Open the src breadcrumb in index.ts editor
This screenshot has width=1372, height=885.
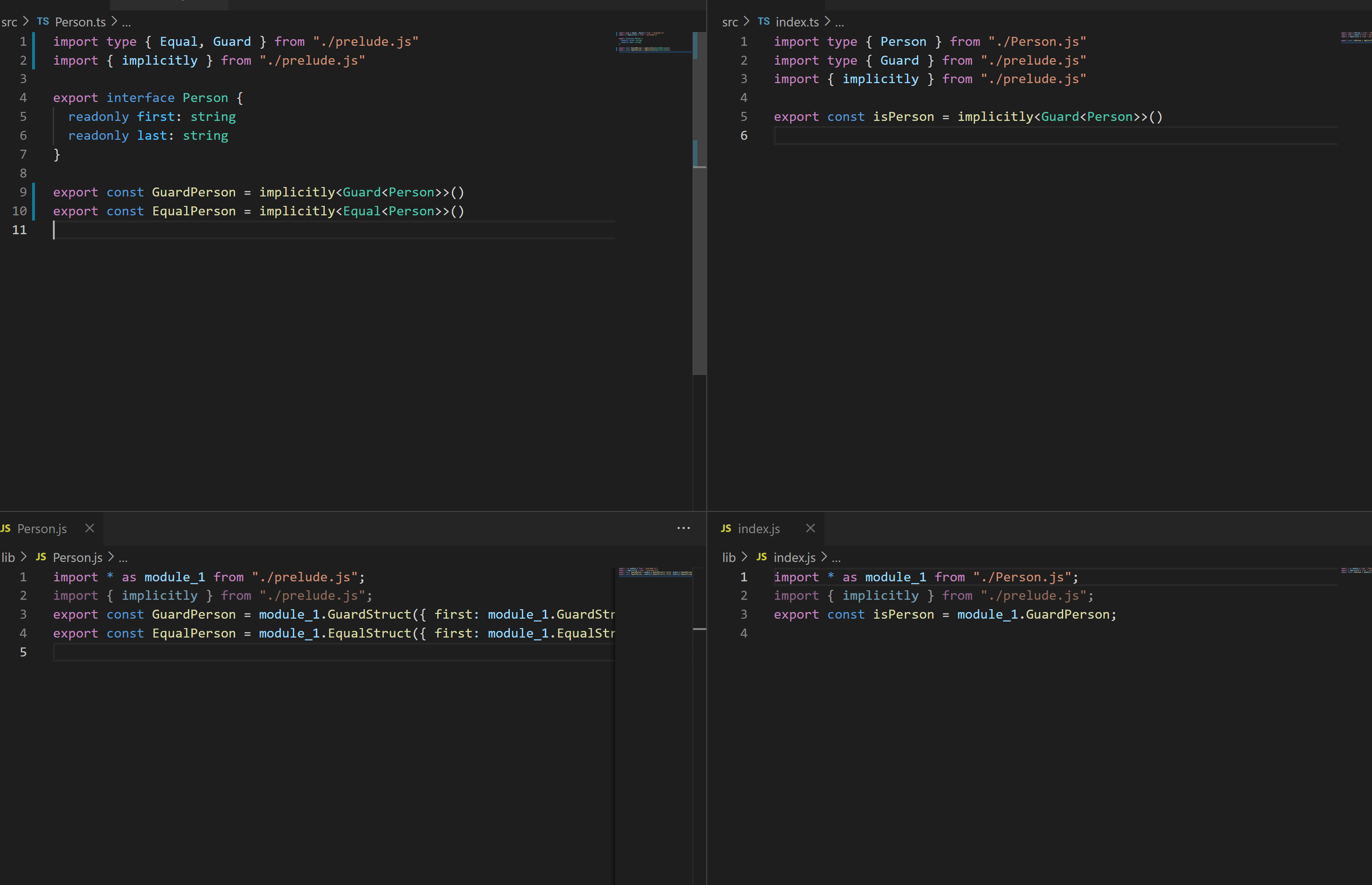tap(729, 22)
